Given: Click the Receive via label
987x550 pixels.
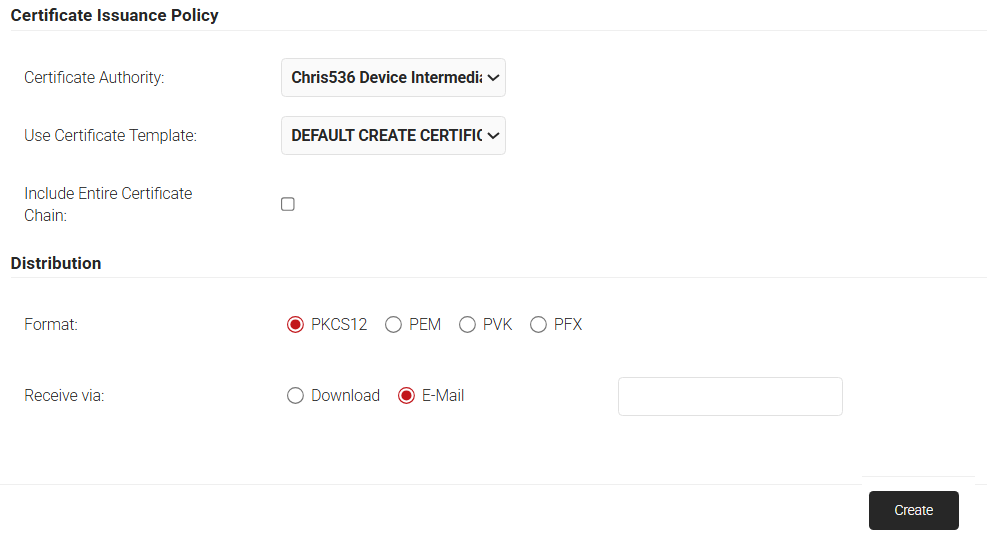Looking at the screenshot, I should coord(64,395).
